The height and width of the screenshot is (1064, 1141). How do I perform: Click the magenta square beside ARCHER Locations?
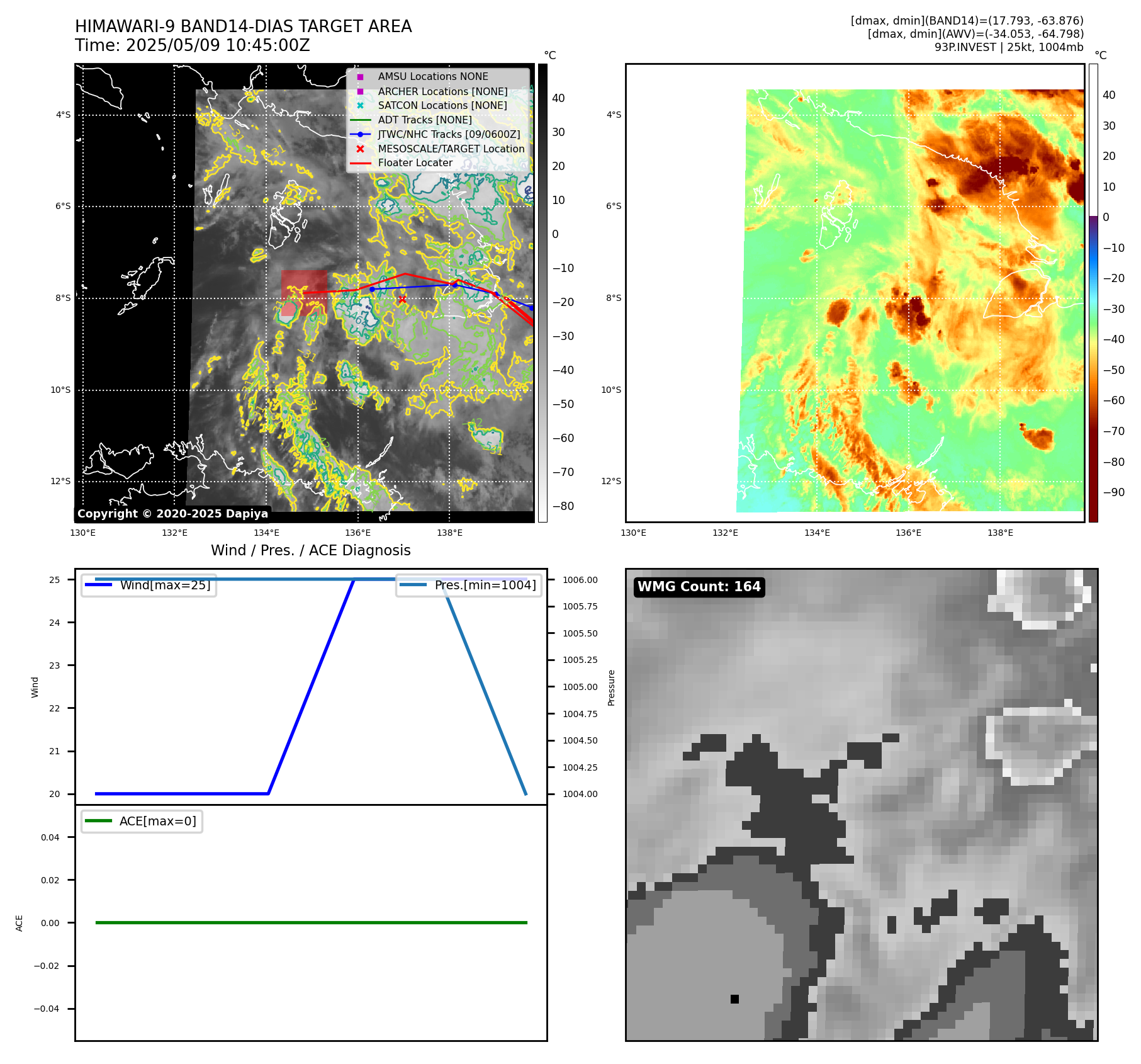(x=360, y=91)
